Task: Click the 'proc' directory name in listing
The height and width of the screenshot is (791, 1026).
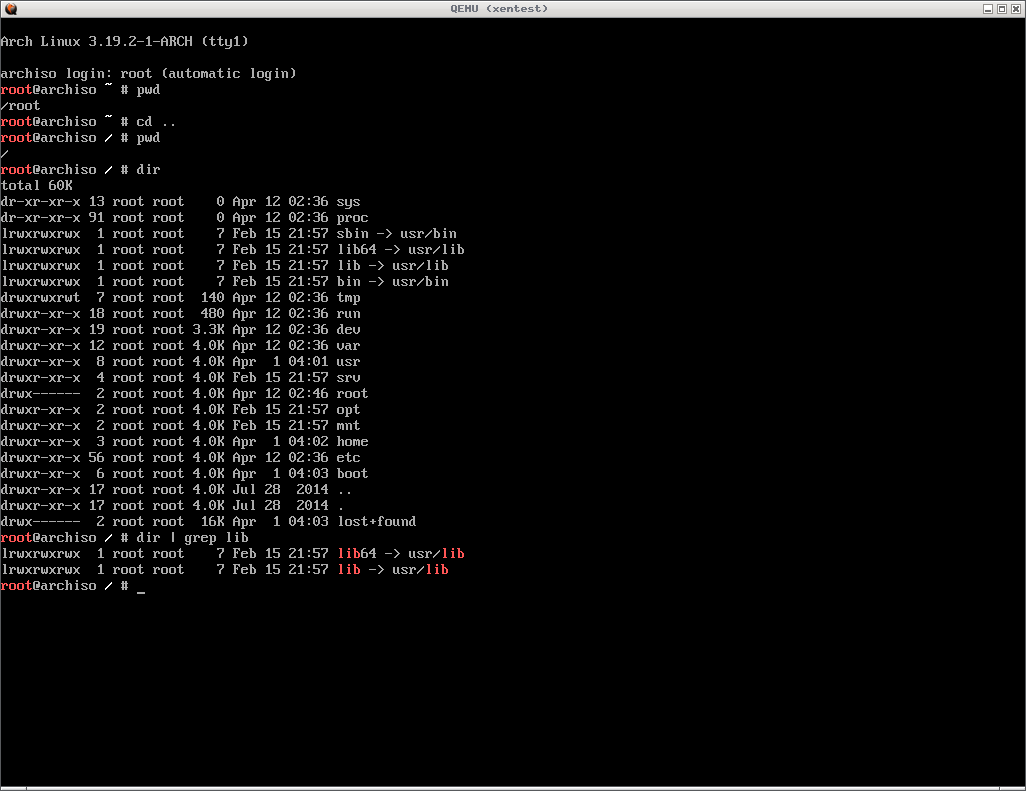Action: [x=352, y=218]
